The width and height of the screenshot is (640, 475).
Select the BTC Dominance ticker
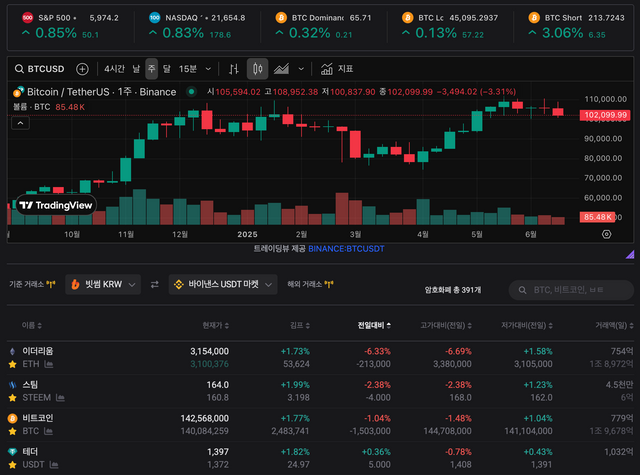(x=324, y=26)
